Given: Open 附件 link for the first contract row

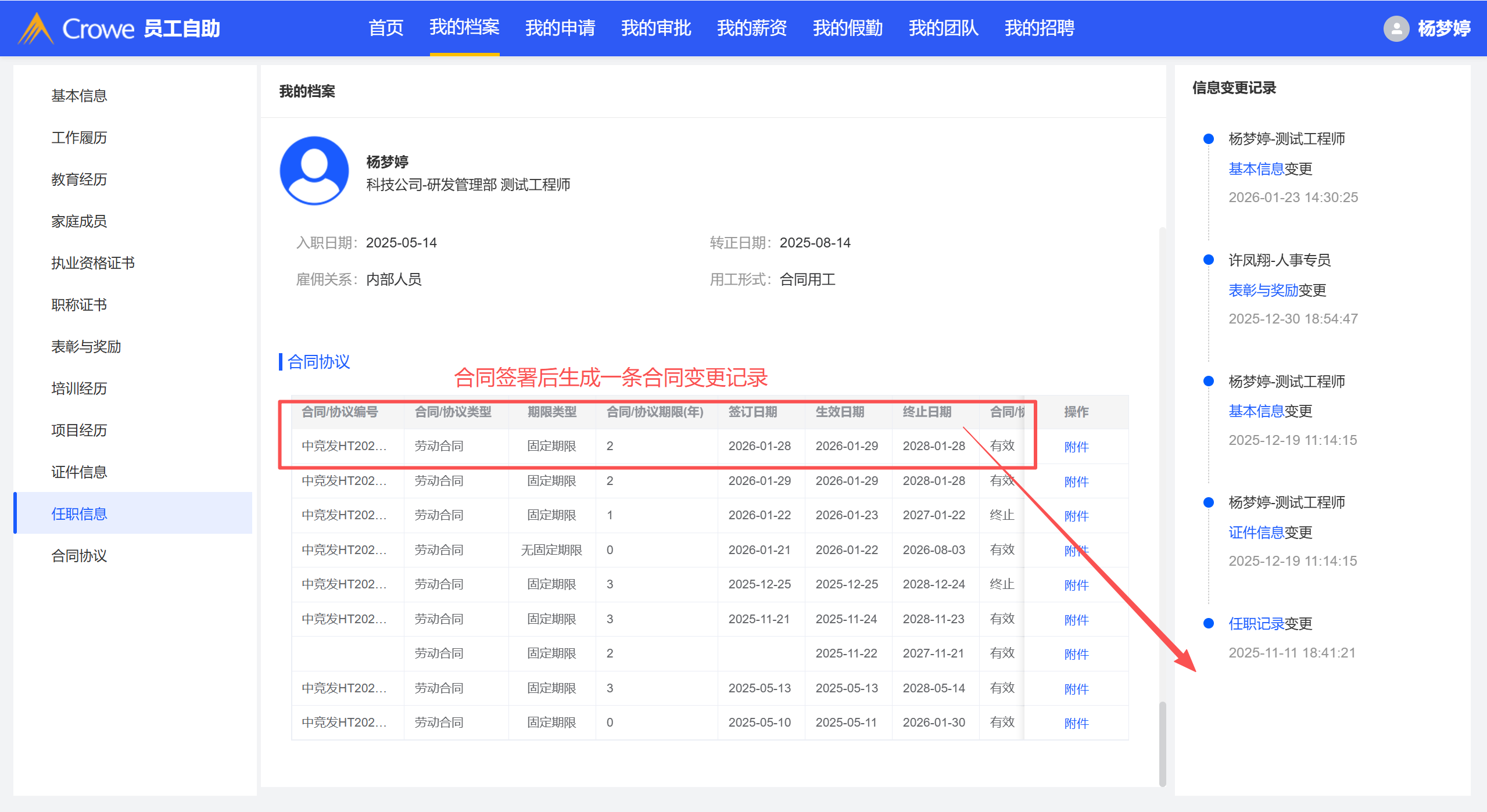Looking at the screenshot, I should [x=1076, y=447].
